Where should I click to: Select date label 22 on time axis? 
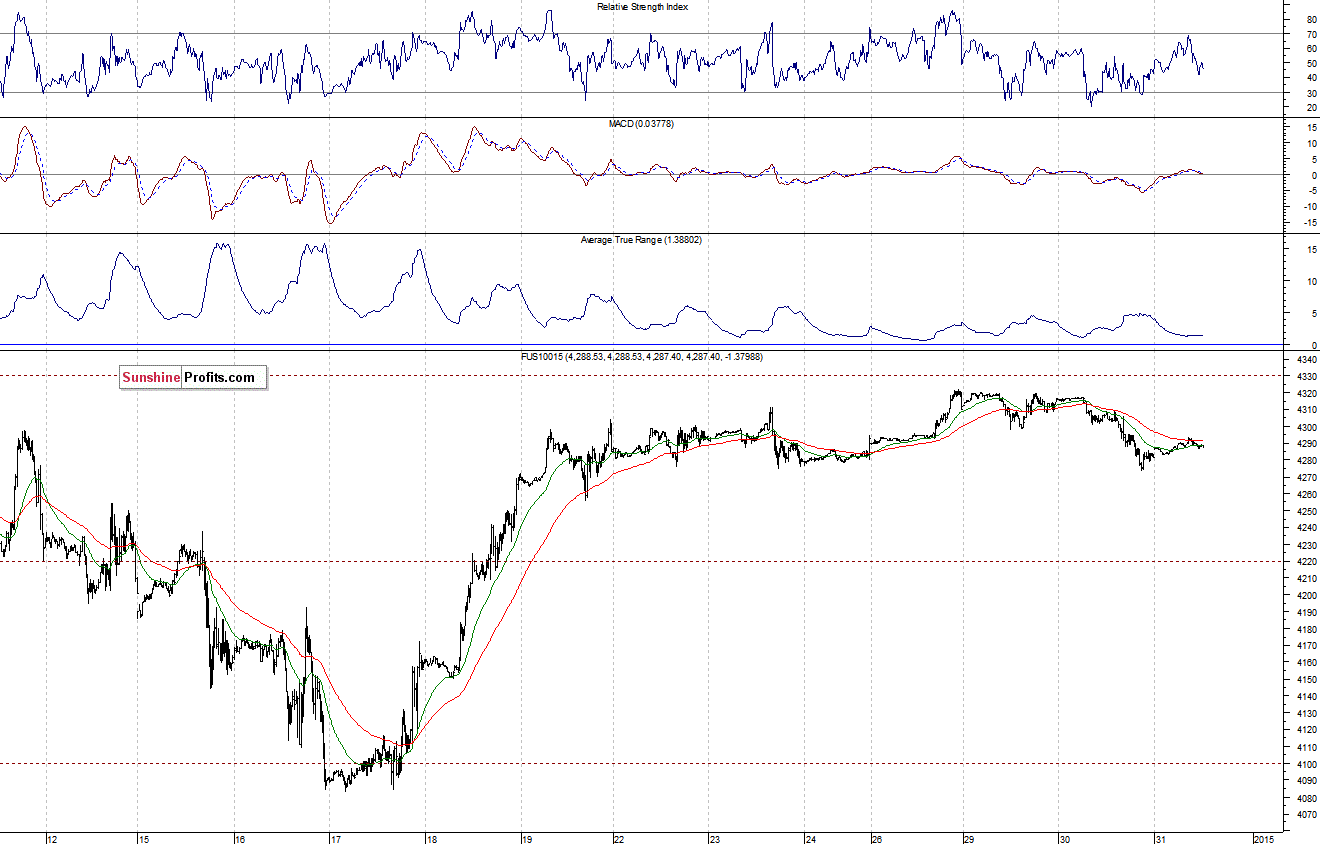point(620,838)
